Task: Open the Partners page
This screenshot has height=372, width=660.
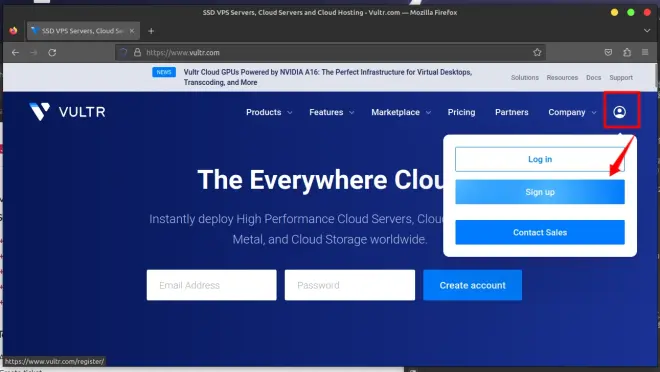Action: (x=511, y=112)
